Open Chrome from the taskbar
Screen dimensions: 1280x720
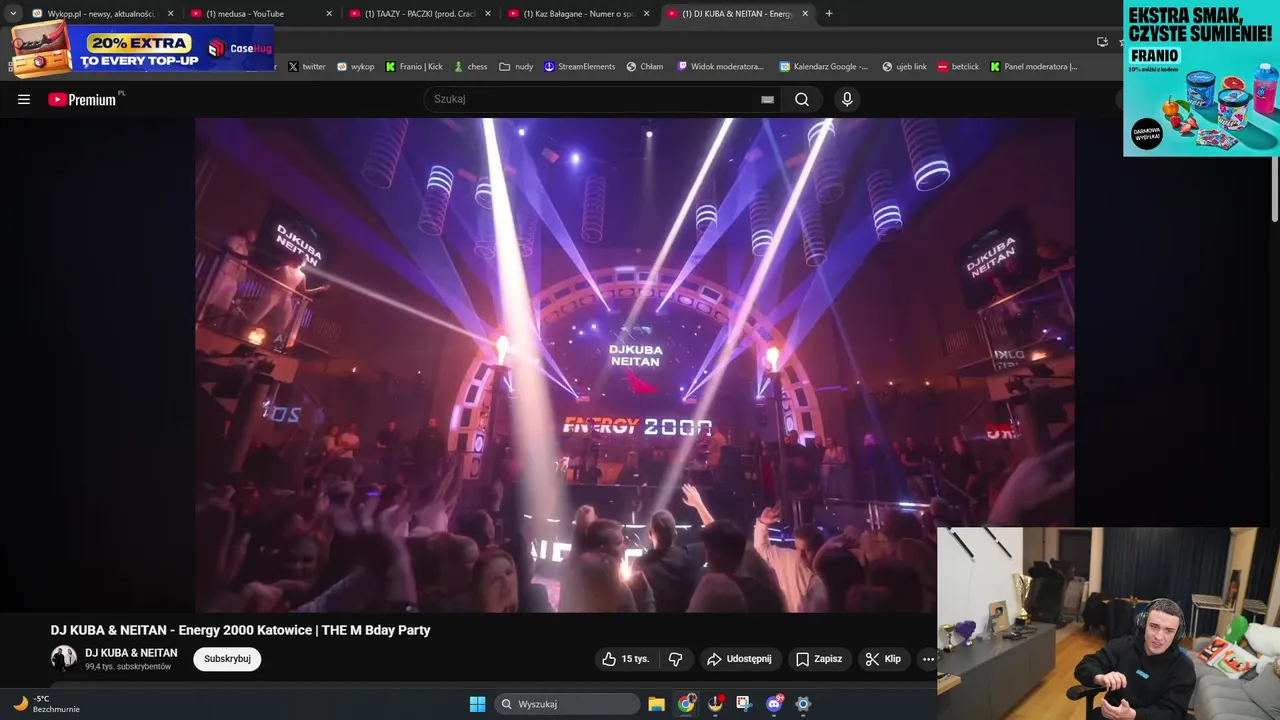click(686, 704)
